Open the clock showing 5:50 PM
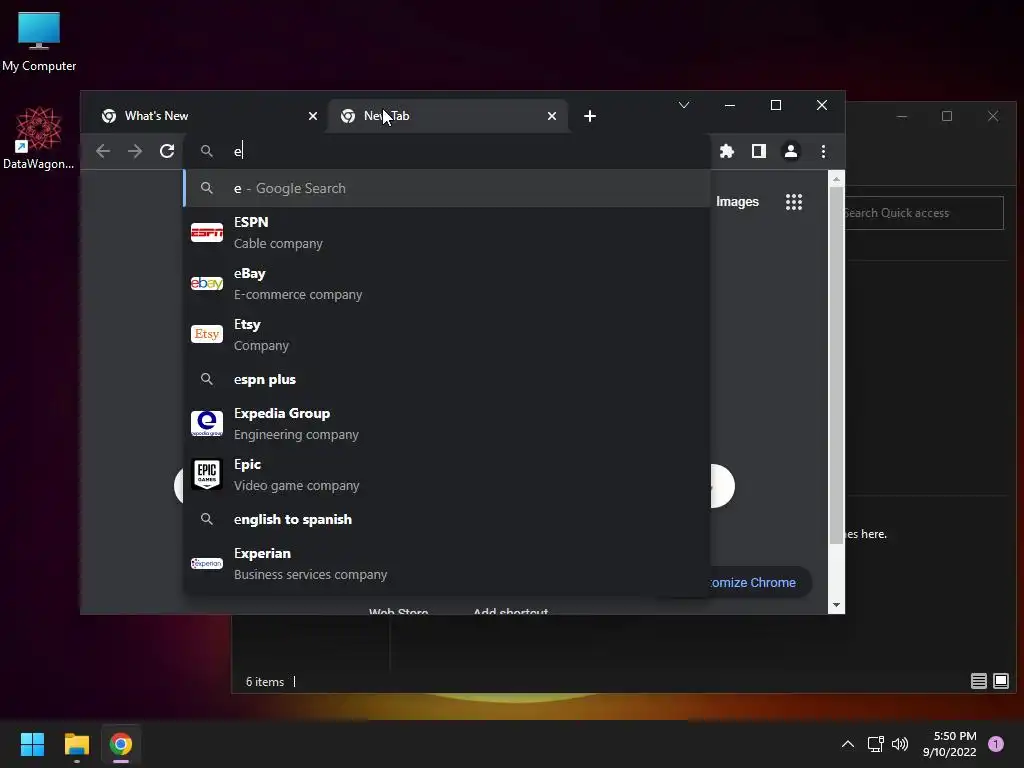 (x=950, y=744)
